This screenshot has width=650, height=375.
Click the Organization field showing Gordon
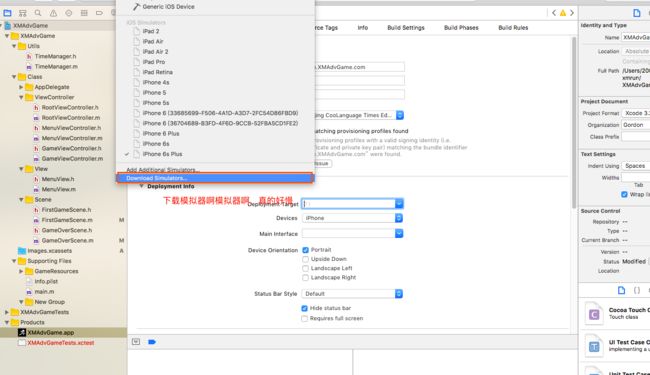(x=635, y=125)
